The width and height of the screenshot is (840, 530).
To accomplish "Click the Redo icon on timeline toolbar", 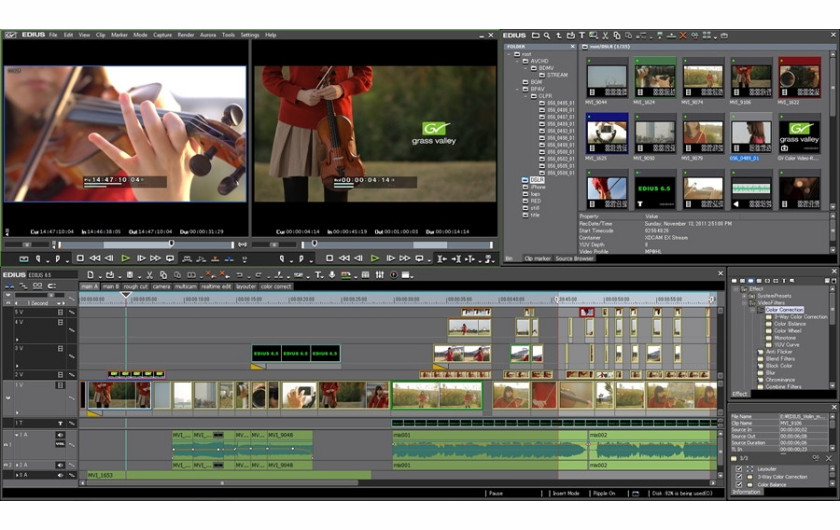I will coord(259,275).
